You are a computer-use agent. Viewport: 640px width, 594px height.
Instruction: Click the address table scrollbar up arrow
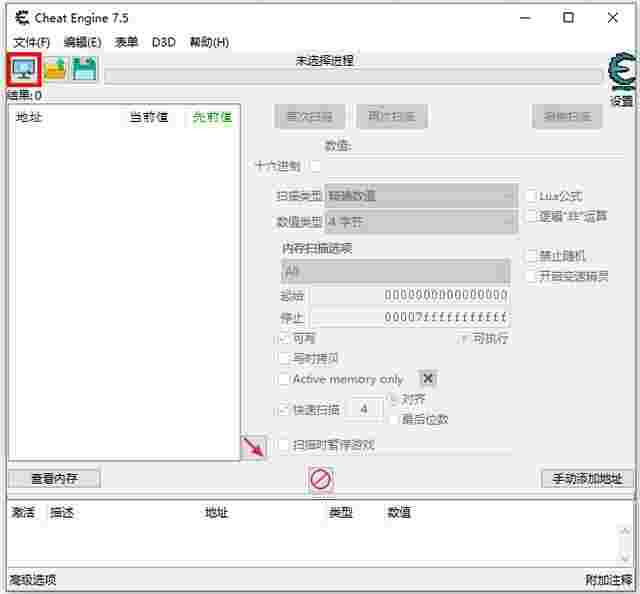[624, 531]
